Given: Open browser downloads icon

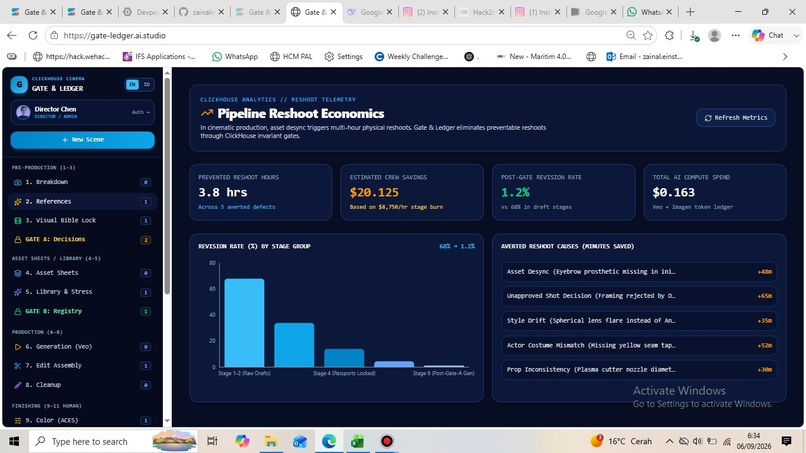Looking at the screenshot, I should 693,35.
